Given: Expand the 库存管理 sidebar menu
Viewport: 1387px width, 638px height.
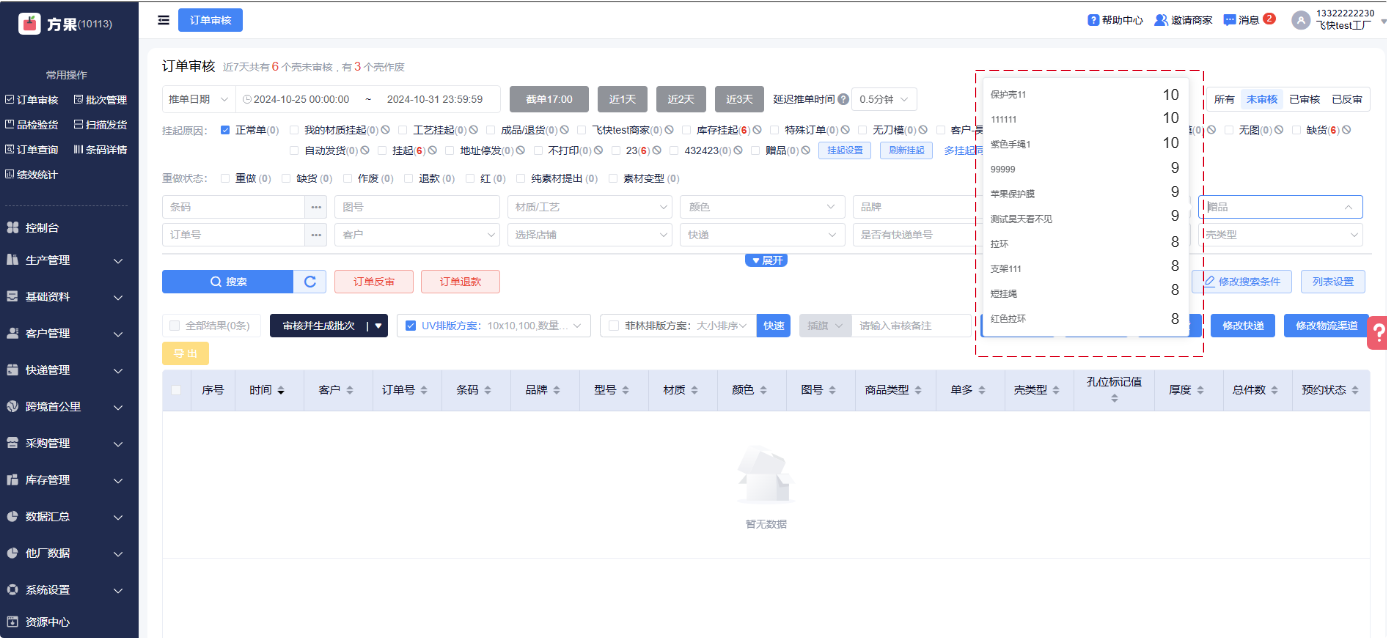Looking at the screenshot, I should click(68, 480).
